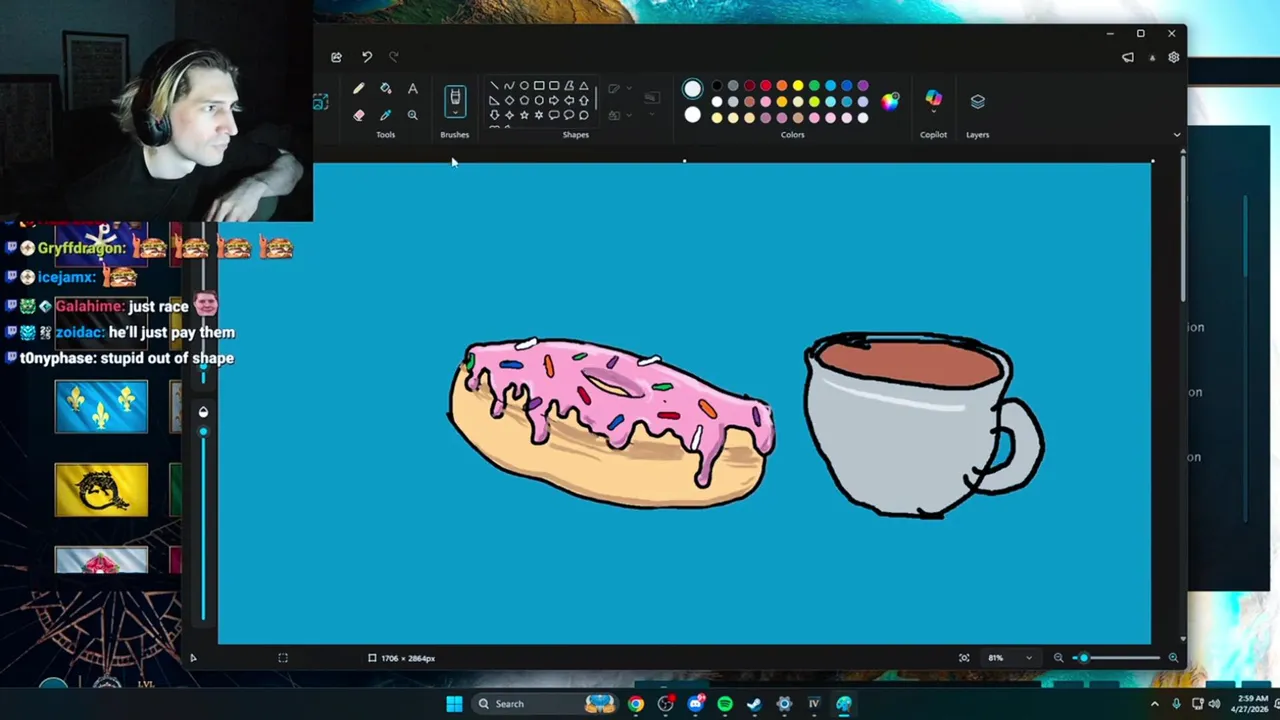Select the Diamond shape
This screenshot has width=1280, height=720.
tap(509, 101)
